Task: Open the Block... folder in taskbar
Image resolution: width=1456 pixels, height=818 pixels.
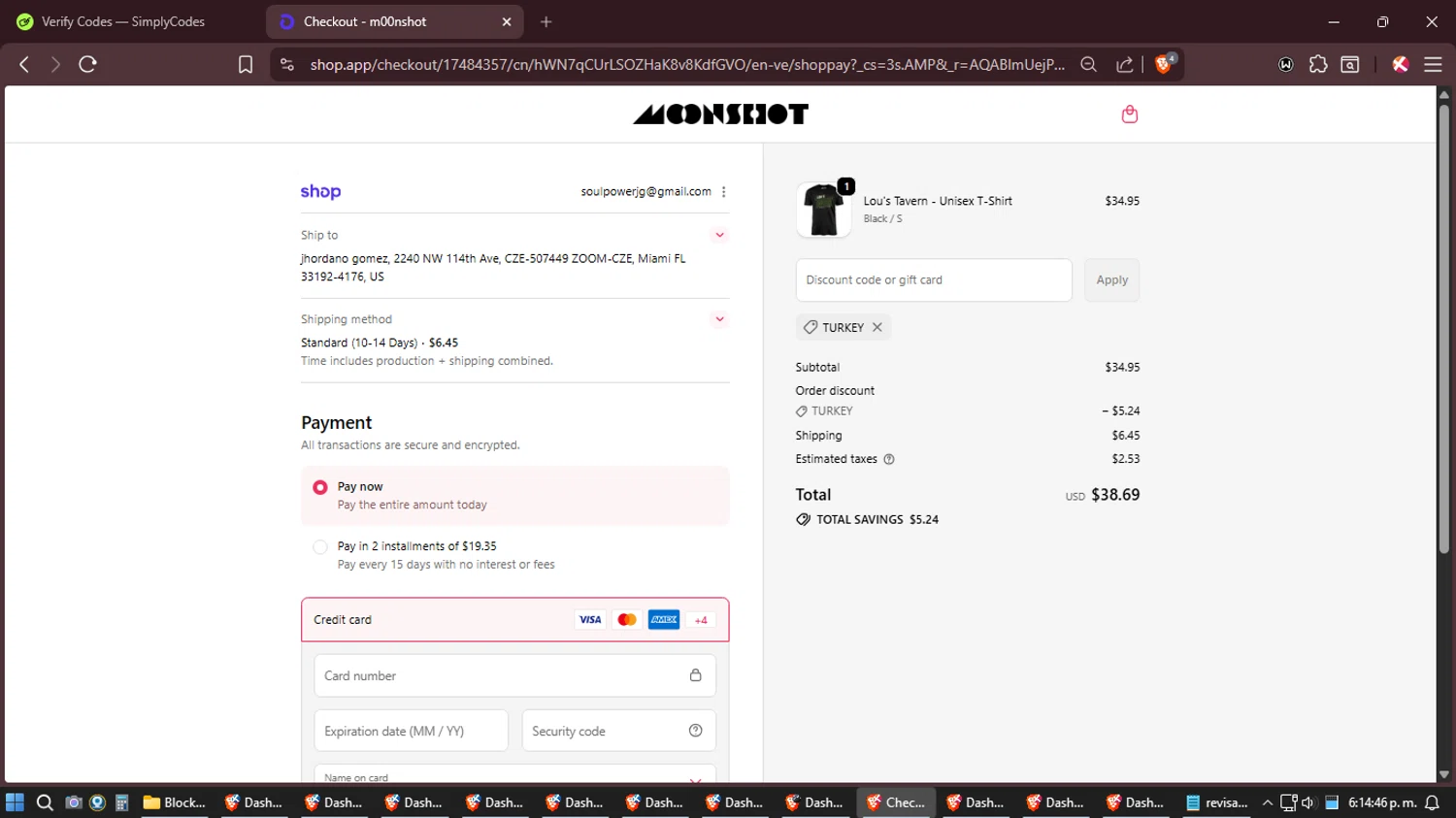Action: click(175, 802)
